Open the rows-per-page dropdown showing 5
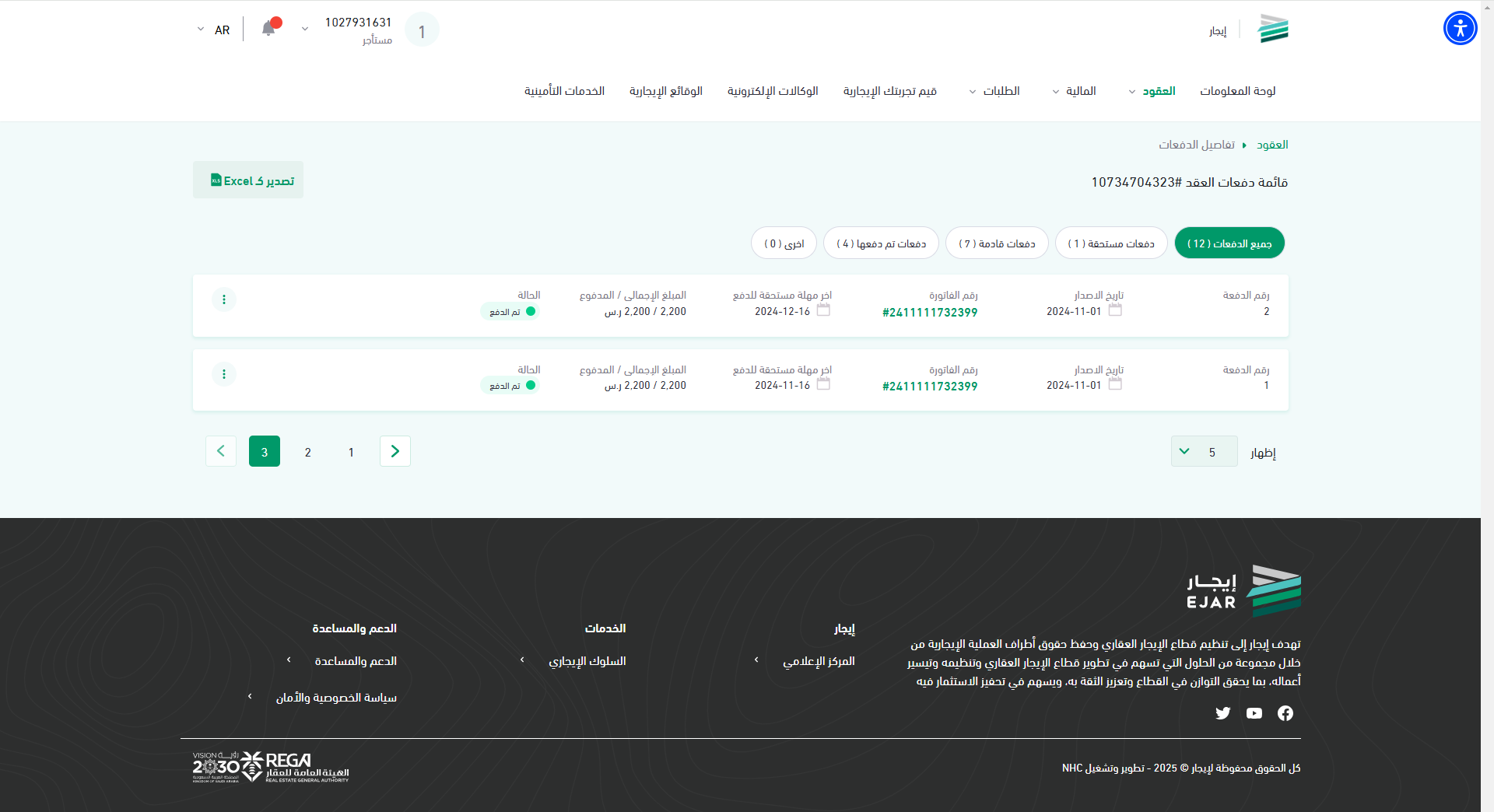This screenshot has width=1494, height=812. coord(1204,452)
